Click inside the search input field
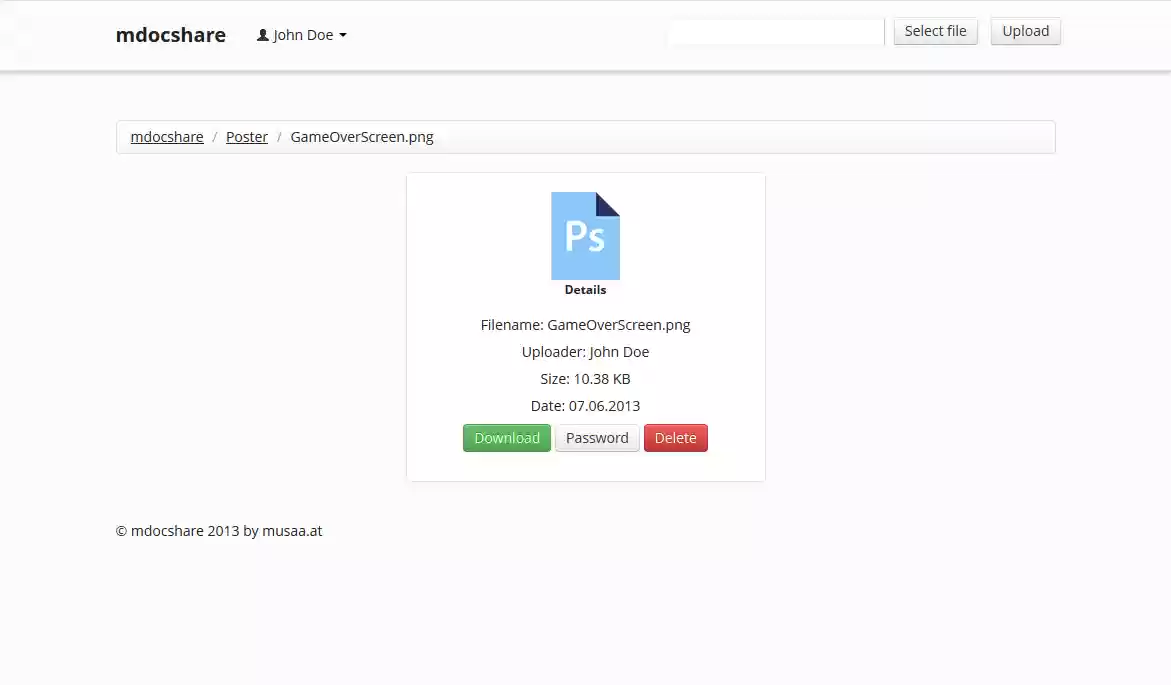The height and width of the screenshot is (685, 1171). pos(776,31)
